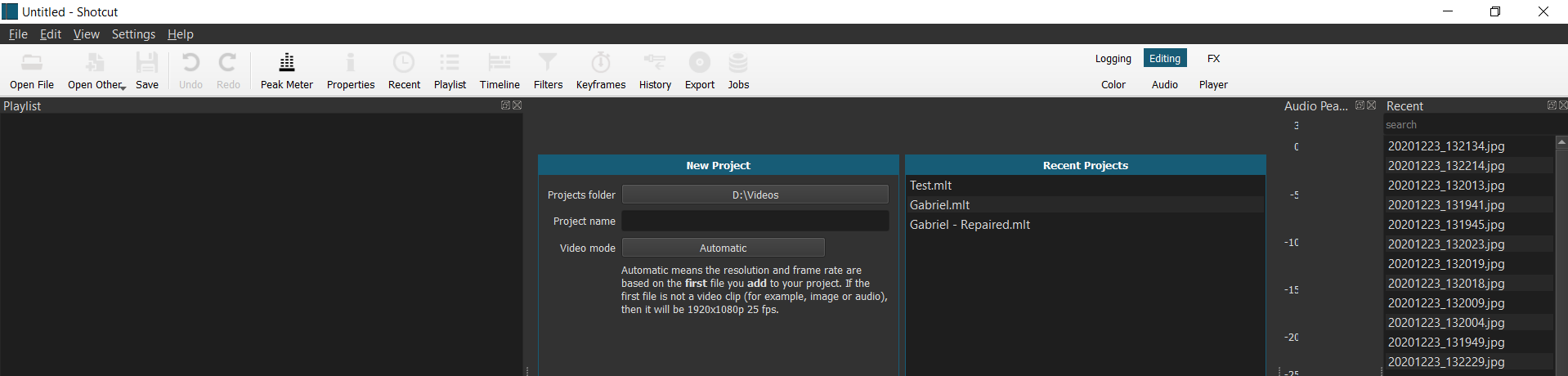Image resolution: width=1568 pixels, height=376 pixels.
Task: Choose the Projects folder D:\Videos button
Action: point(755,195)
